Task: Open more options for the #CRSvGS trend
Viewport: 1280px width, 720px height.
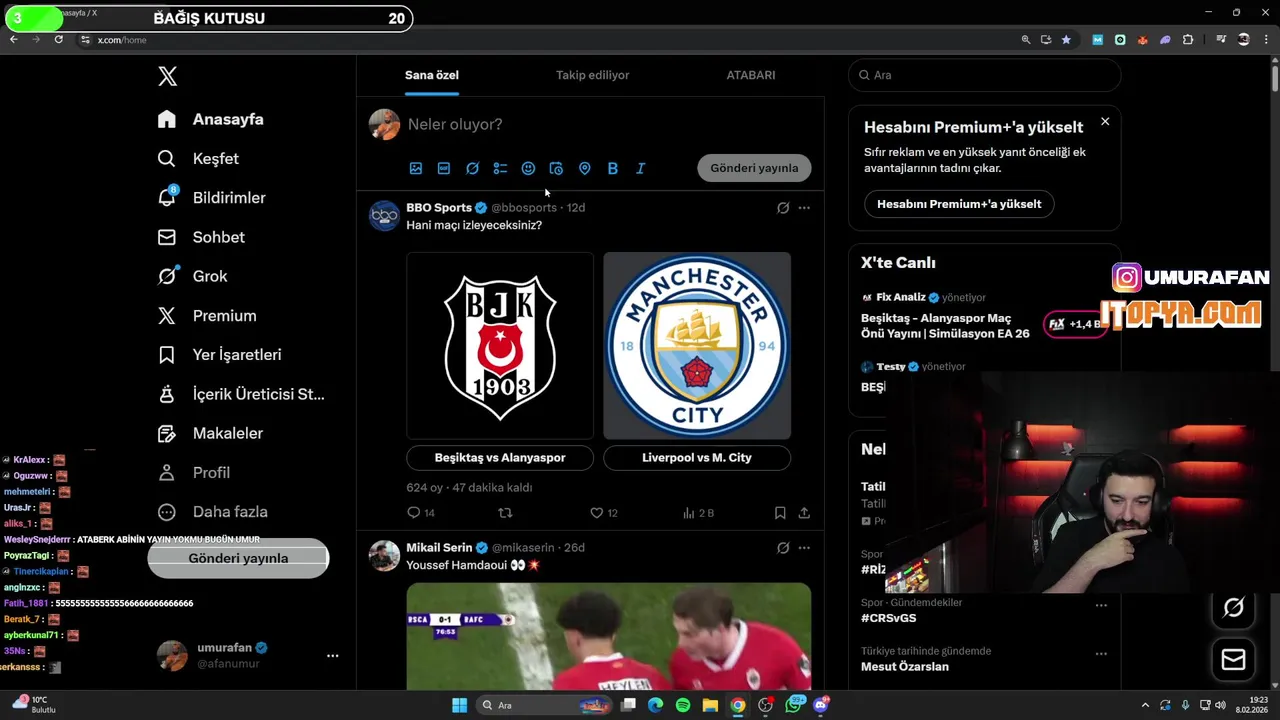Action: [1101, 605]
